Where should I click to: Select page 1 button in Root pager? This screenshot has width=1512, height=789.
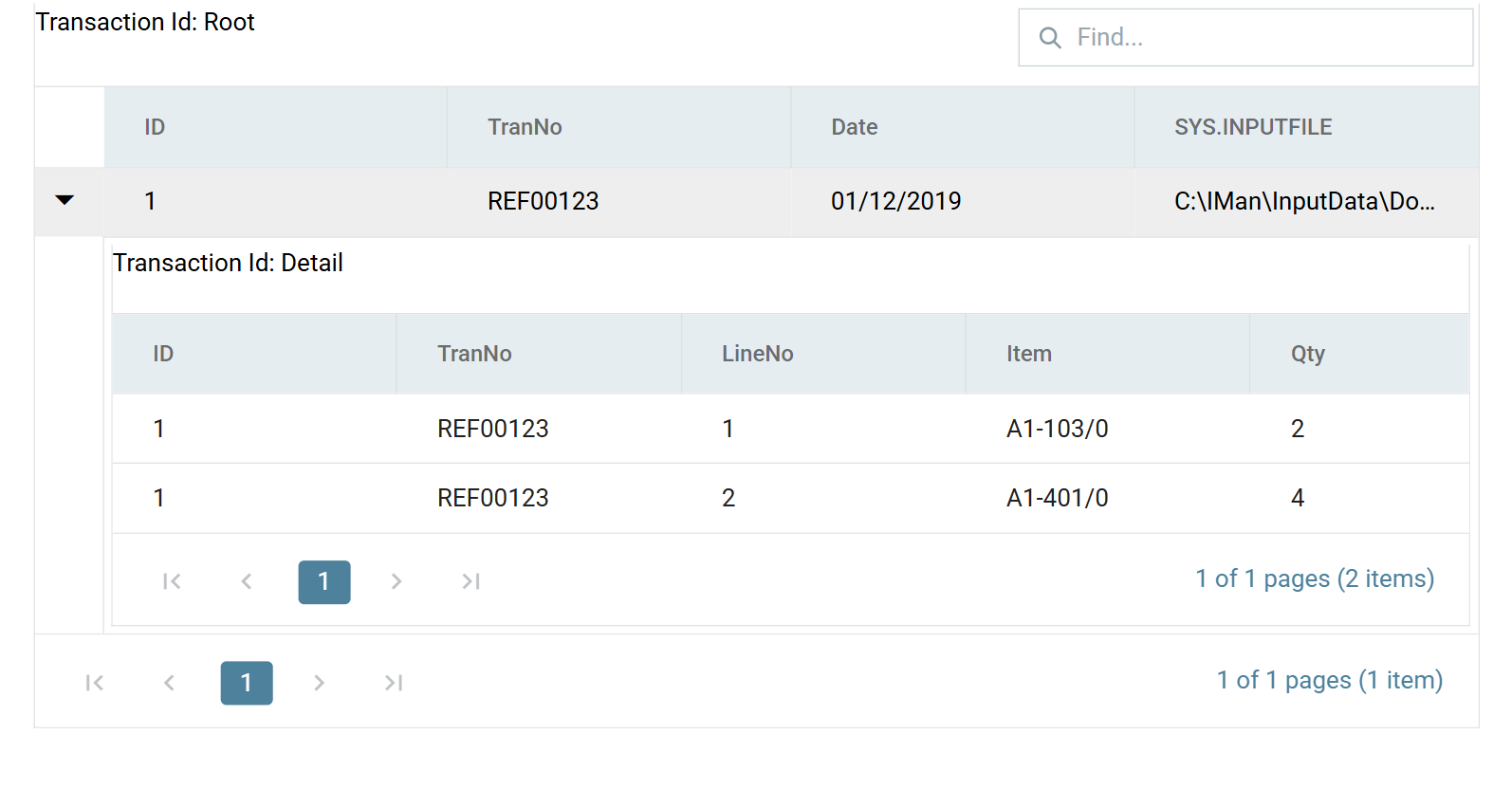click(247, 683)
